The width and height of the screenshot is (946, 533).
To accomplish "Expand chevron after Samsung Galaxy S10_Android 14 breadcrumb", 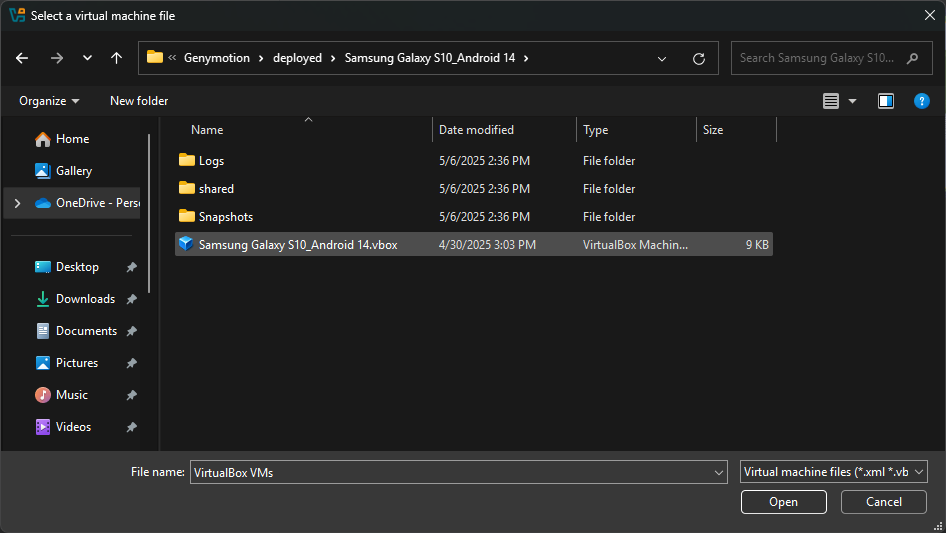I will click(526, 58).
